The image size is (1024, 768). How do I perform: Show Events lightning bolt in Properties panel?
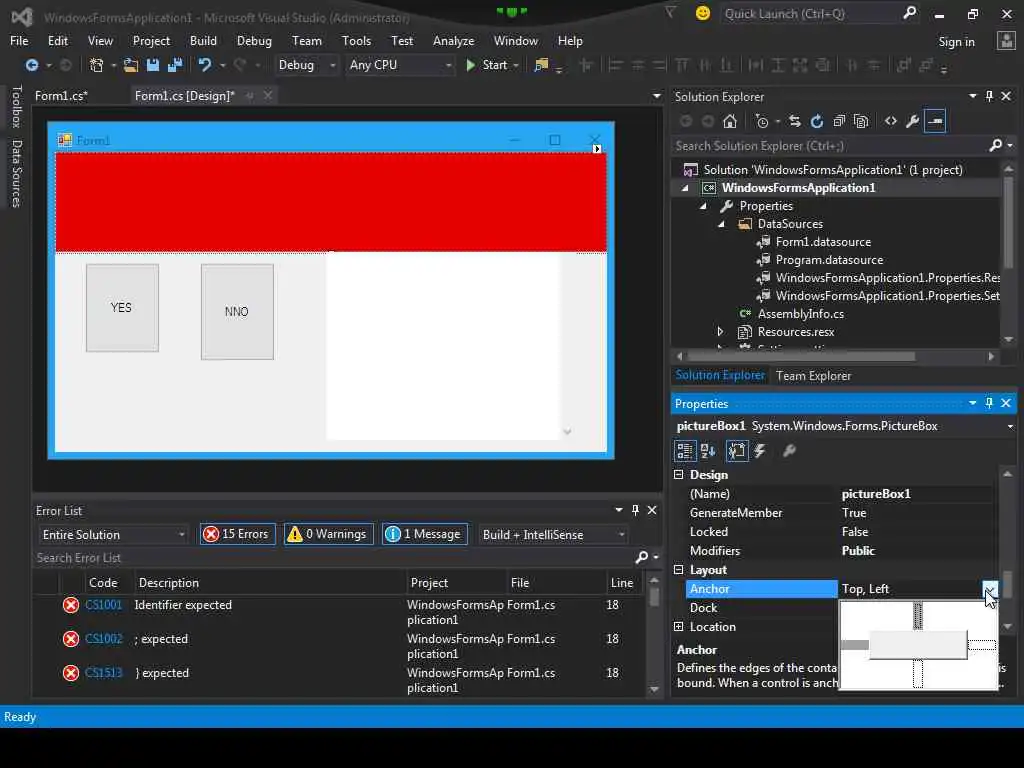(760, 451)
